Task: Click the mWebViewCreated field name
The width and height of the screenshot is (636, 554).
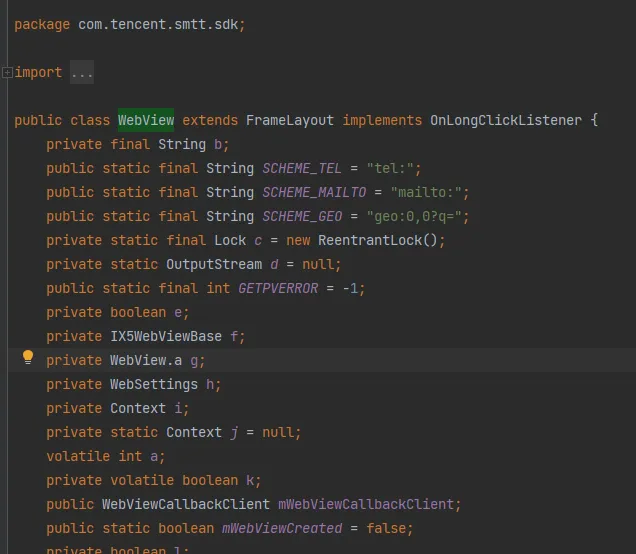Action: click(x=282, y=528)
